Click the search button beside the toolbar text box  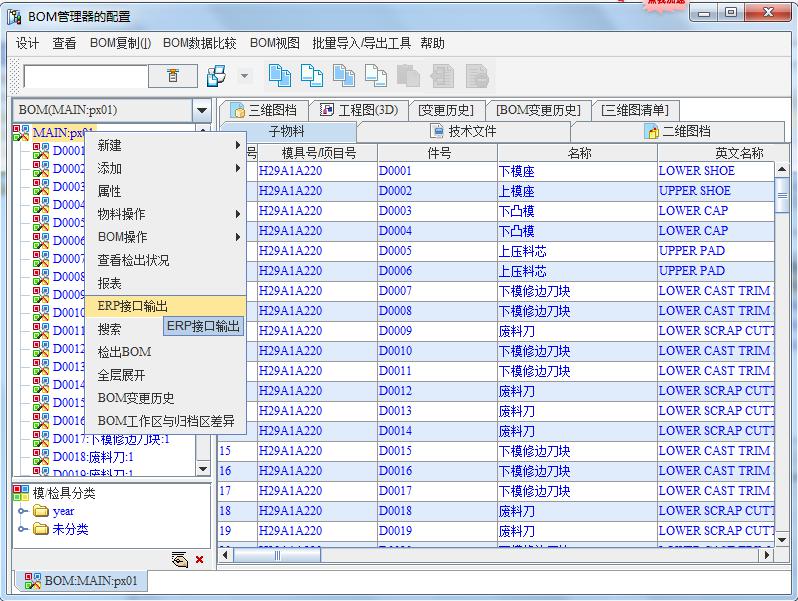point(173,76)
